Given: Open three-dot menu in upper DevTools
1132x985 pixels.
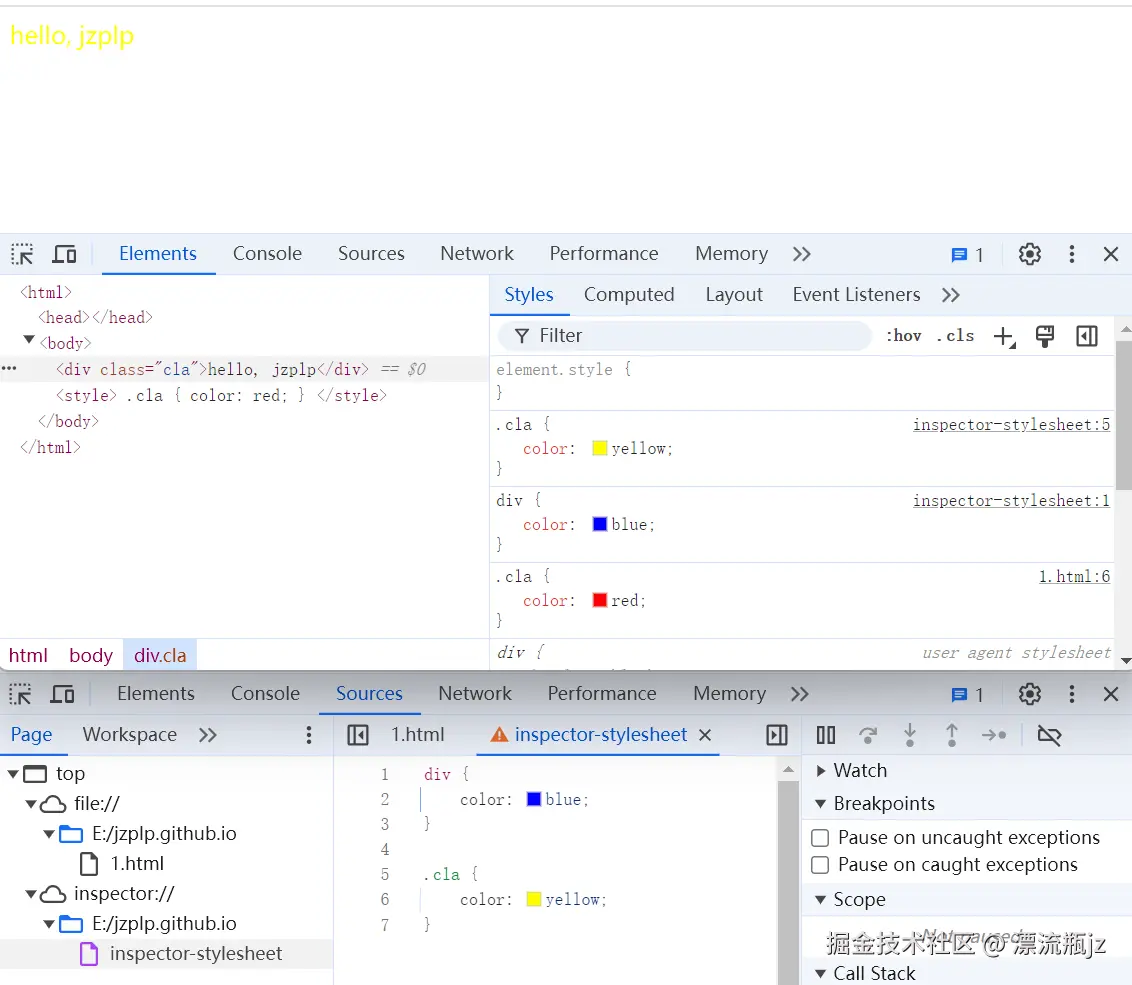Looking at the screenshot, I should pos(1071,254).
